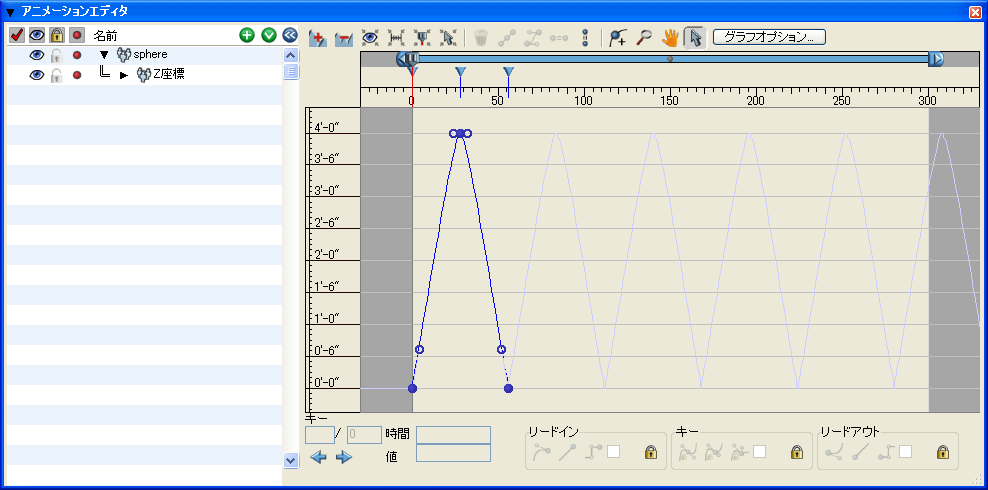Toggle the header red record column icon
The width and height of the screenshot is (988, 490).
pyautogui.click(x=77, y=36)
